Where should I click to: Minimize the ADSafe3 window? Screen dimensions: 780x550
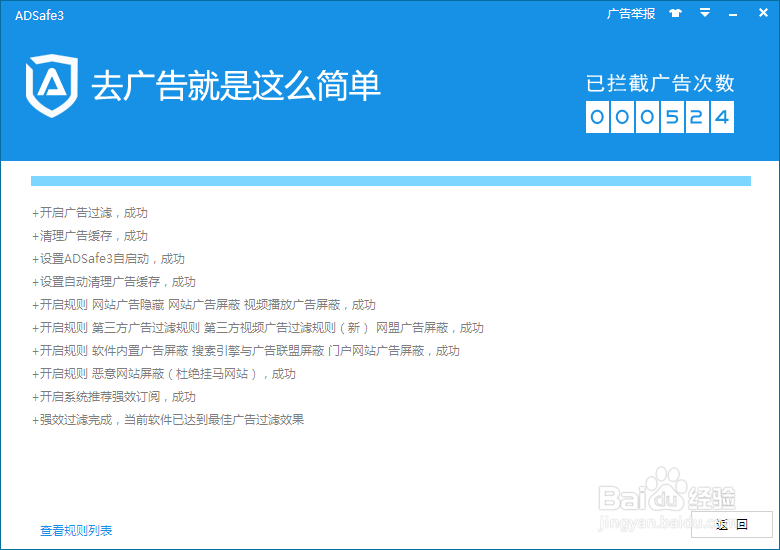tap(733, 14)
